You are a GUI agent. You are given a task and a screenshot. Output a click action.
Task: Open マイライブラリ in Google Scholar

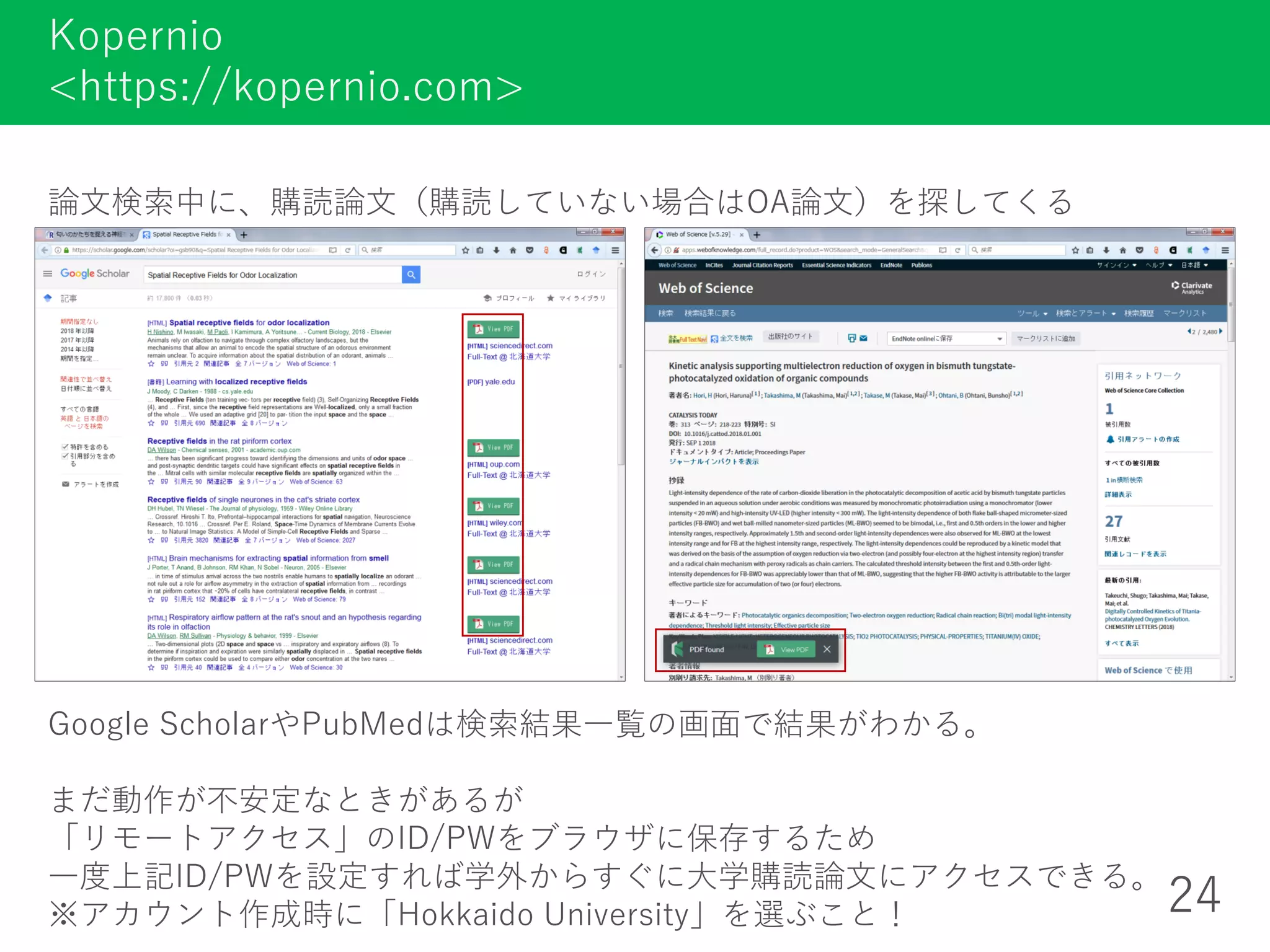576,298
